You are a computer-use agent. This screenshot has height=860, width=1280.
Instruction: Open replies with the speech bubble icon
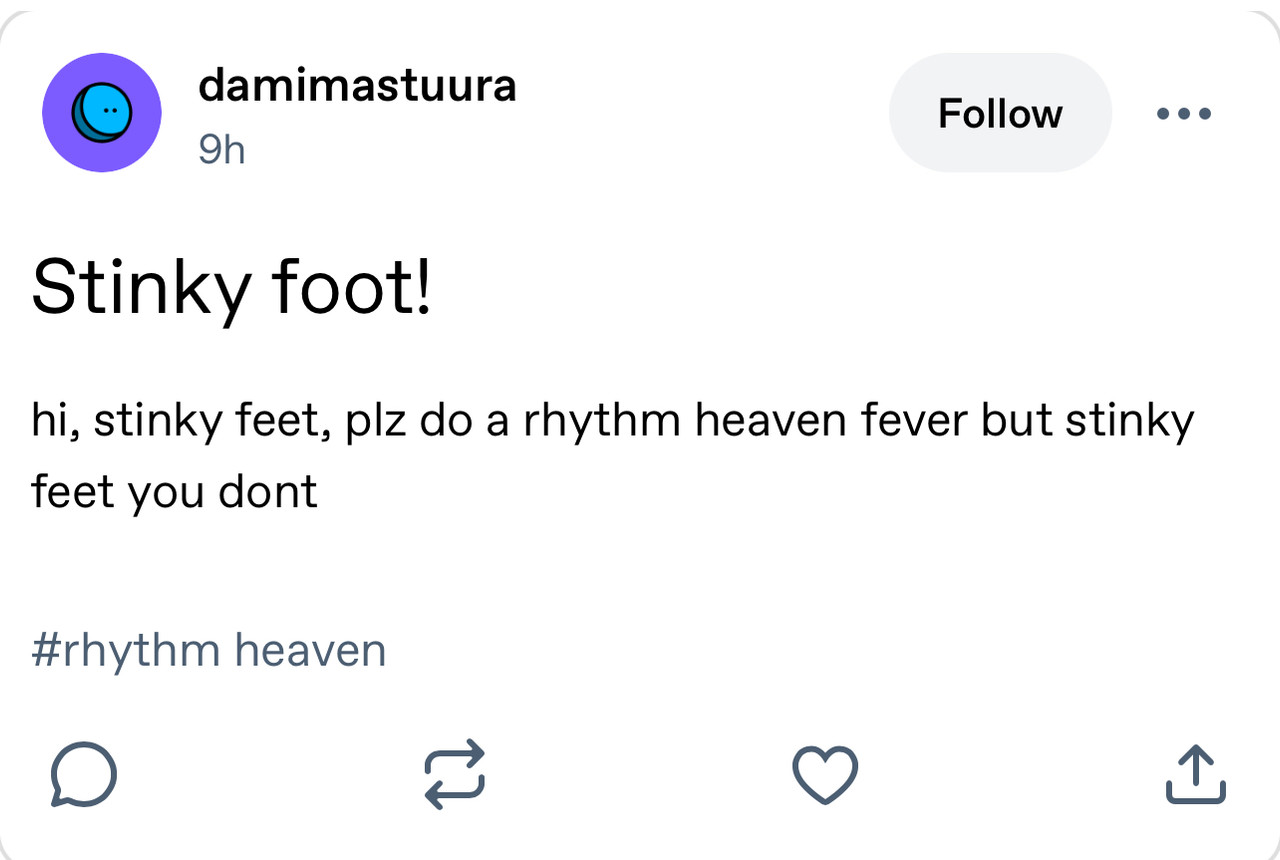(x=84, y=774)
